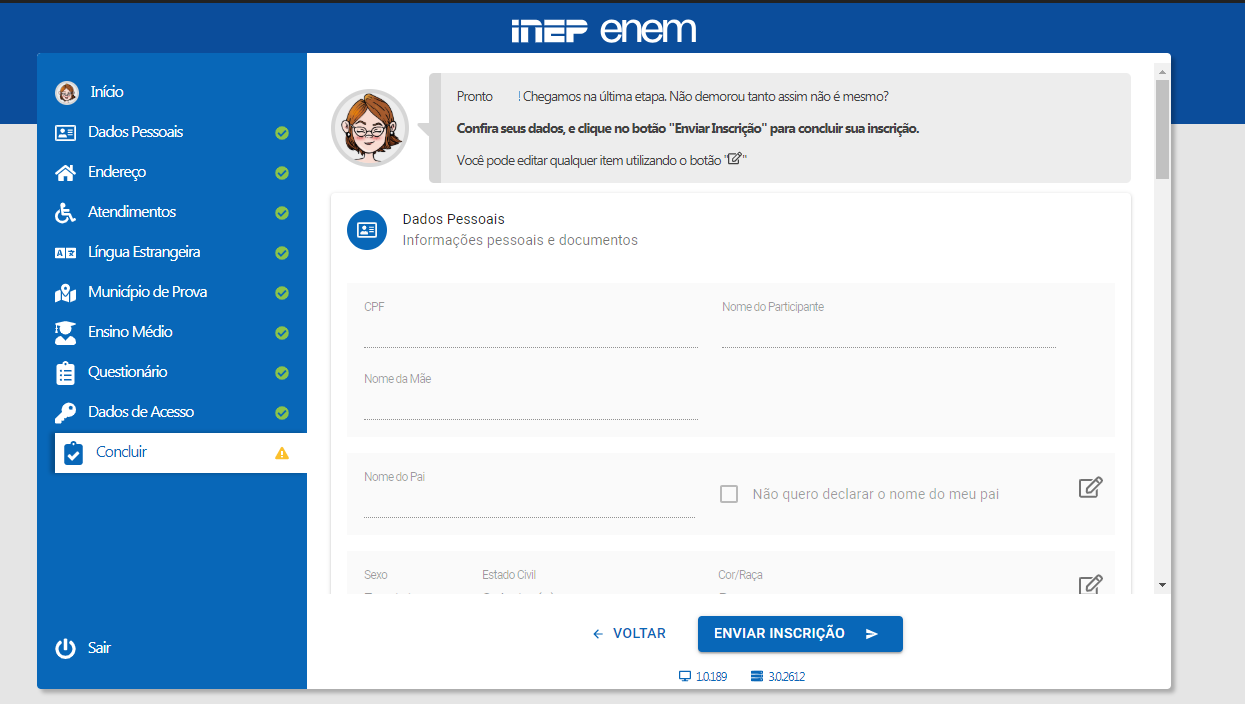The image size is (1245, 704).
Task: Click the power icon next to Sair
Action: click(x=66, y=648)
